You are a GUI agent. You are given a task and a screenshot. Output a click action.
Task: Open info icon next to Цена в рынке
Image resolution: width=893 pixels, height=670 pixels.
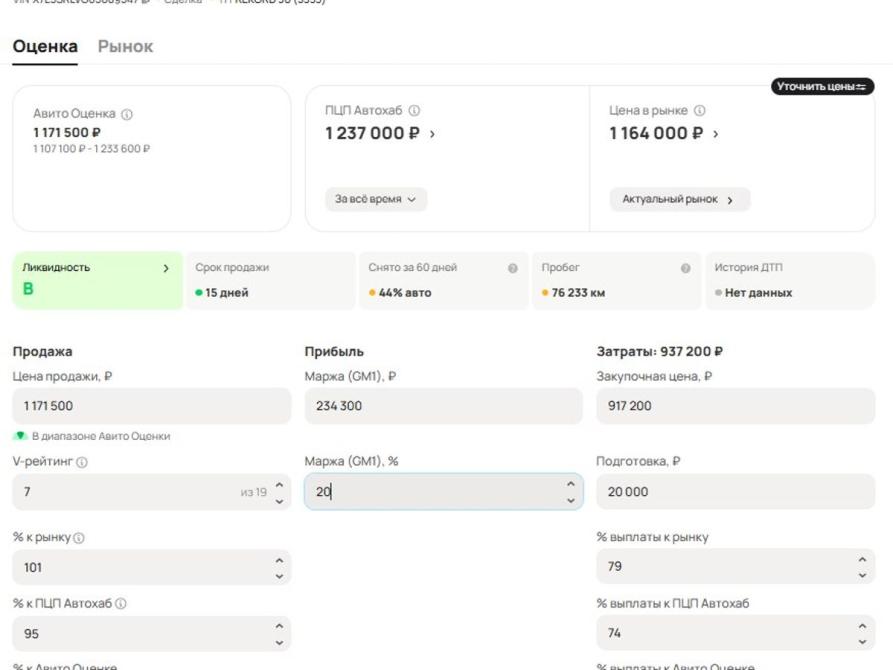[x=700, y=111]
